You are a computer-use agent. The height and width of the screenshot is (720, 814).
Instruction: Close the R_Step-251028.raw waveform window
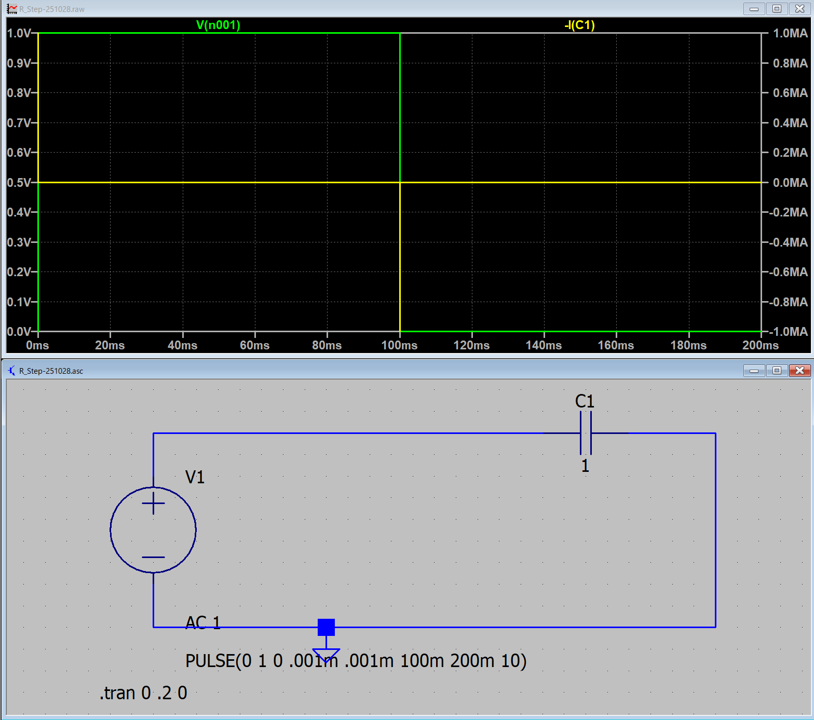click(x=798, y=8)
